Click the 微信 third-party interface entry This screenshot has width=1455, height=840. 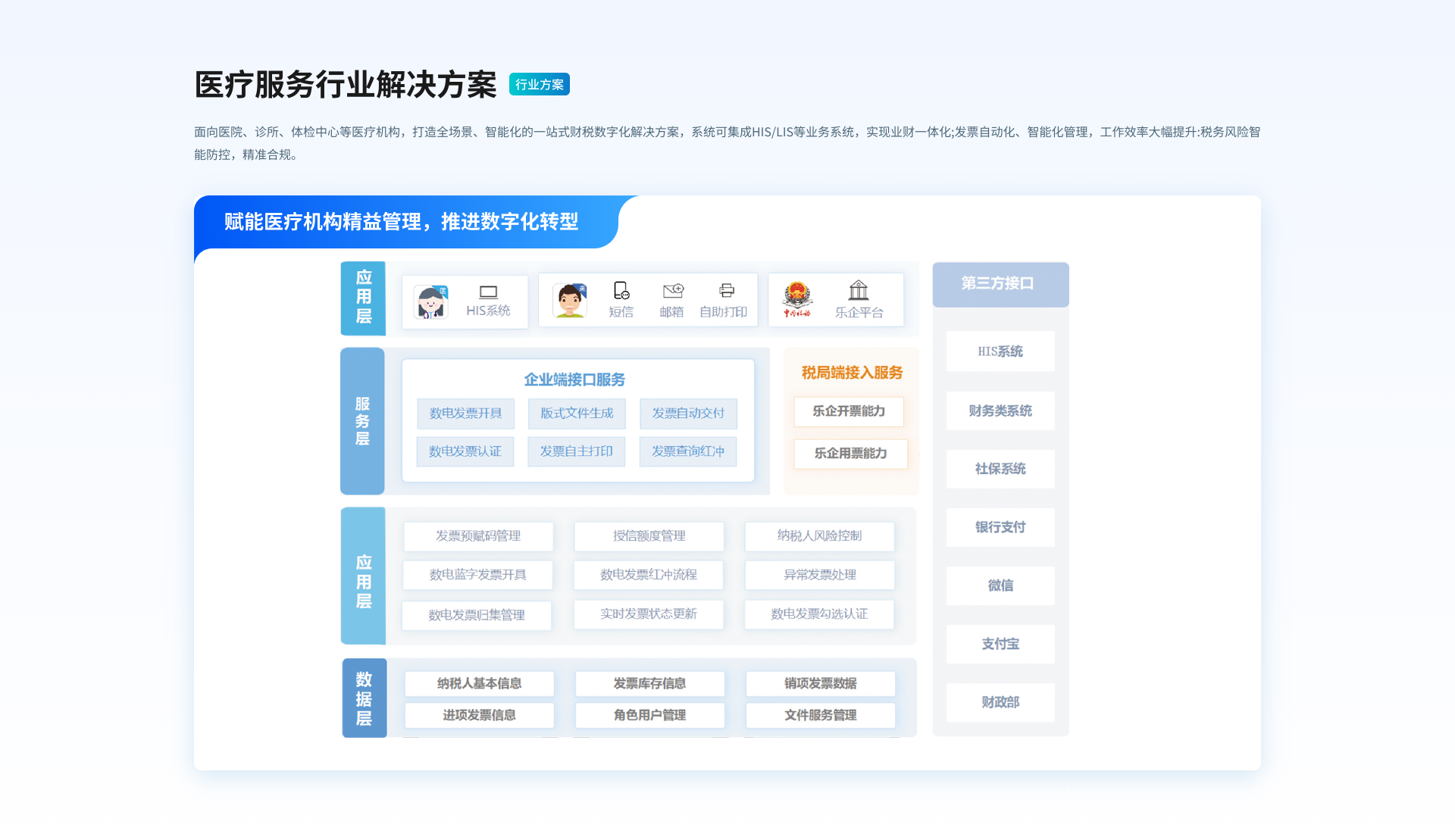1000,586
